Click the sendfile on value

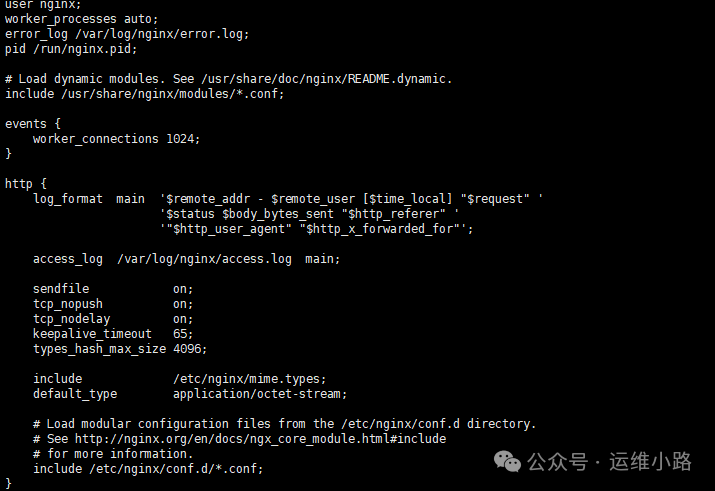click(x=183, y=289)
